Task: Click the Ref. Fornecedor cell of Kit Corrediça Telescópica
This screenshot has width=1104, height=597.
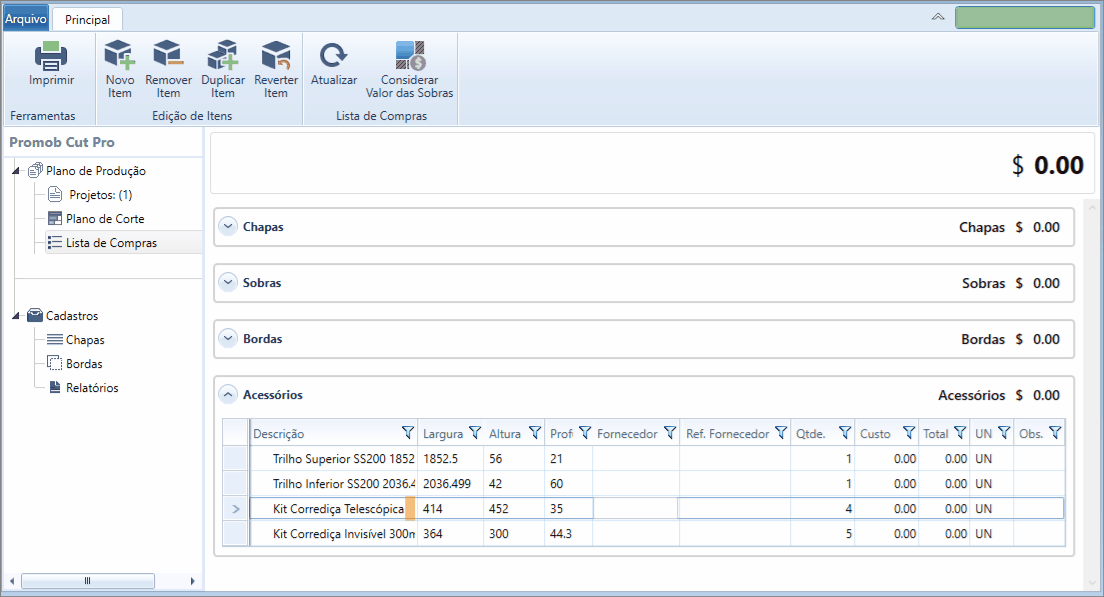Action: point(734,508)
